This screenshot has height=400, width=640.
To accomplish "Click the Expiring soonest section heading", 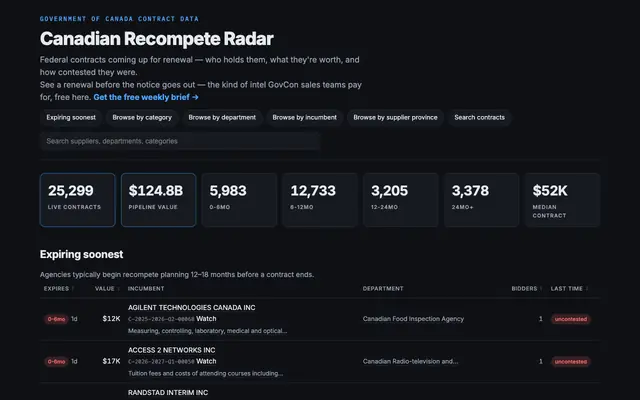I will pos(82,254).
